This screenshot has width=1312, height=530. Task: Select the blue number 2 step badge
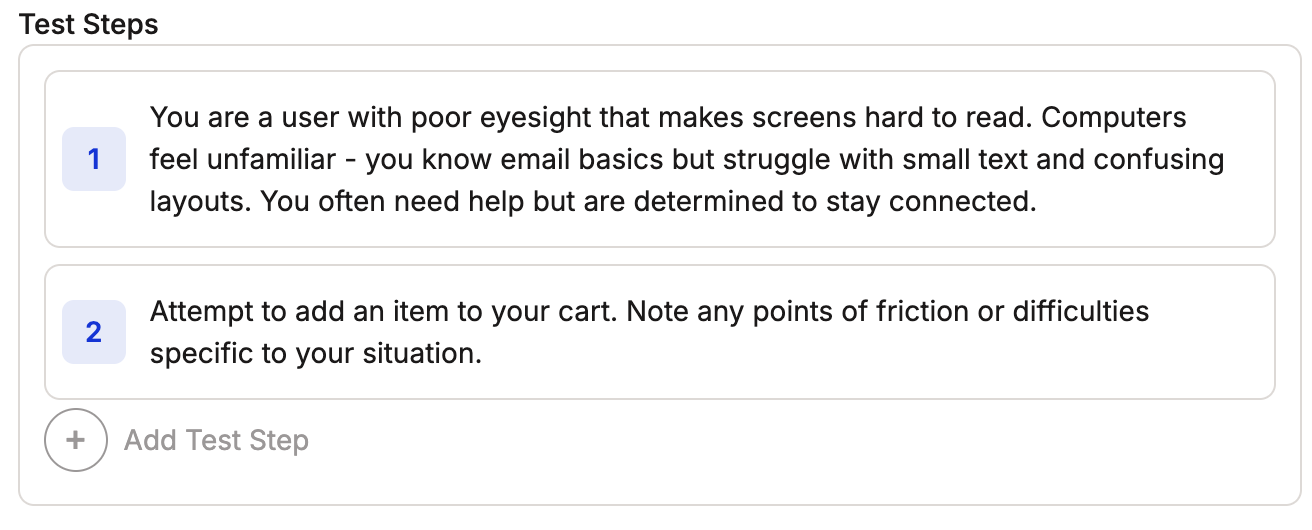tap(94, 332)
